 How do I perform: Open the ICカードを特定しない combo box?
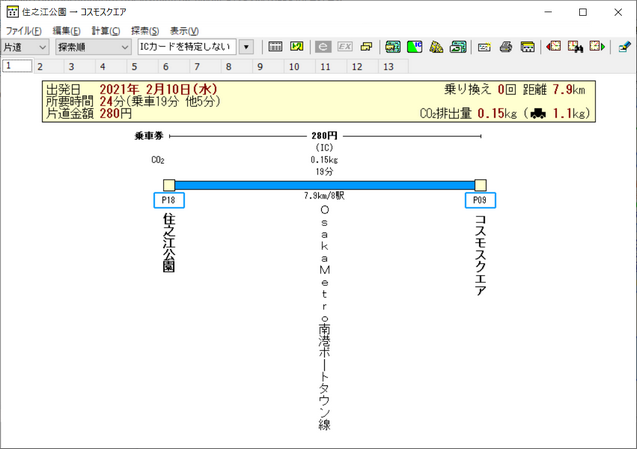point(187,47)
